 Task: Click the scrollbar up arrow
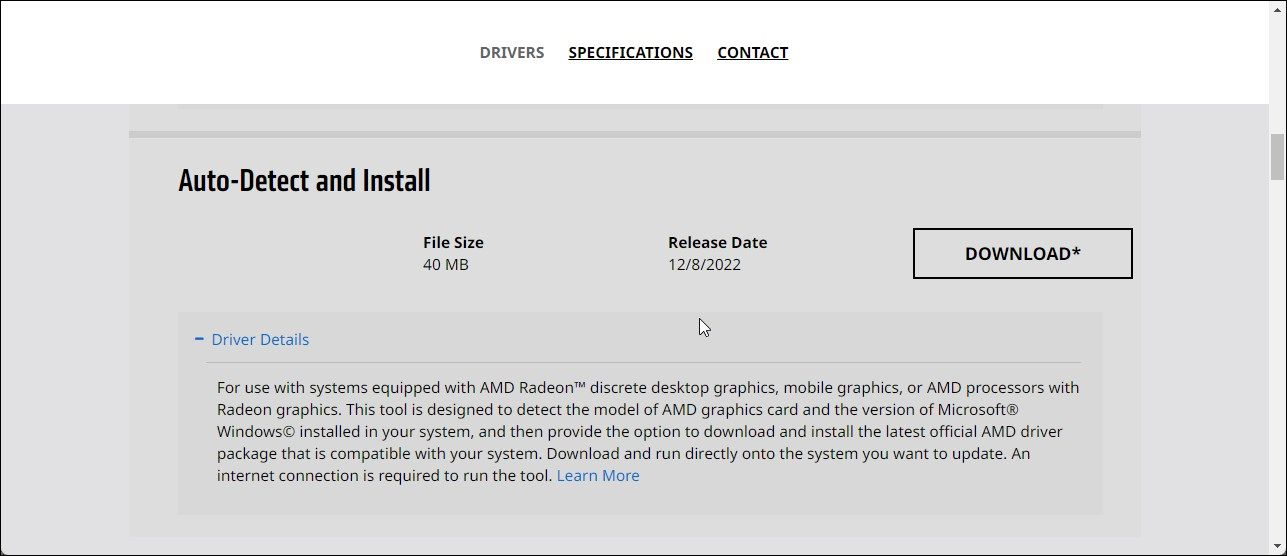pos(1277,9)
